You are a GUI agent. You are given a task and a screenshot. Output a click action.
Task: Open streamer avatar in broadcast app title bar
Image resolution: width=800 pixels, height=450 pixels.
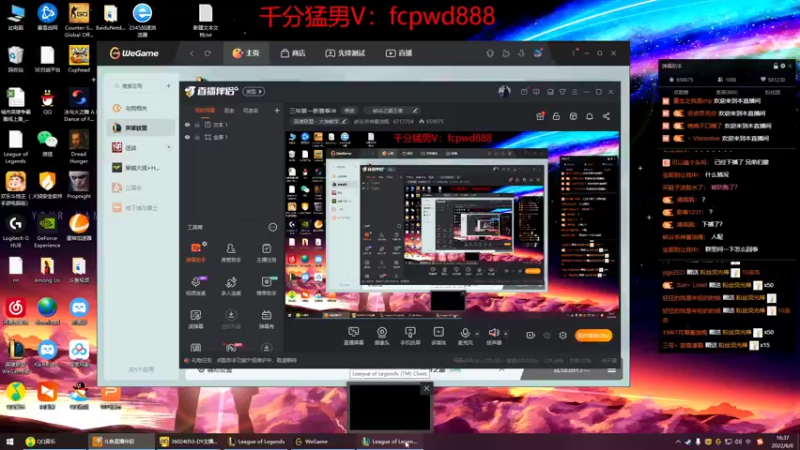tap(504, 91)
